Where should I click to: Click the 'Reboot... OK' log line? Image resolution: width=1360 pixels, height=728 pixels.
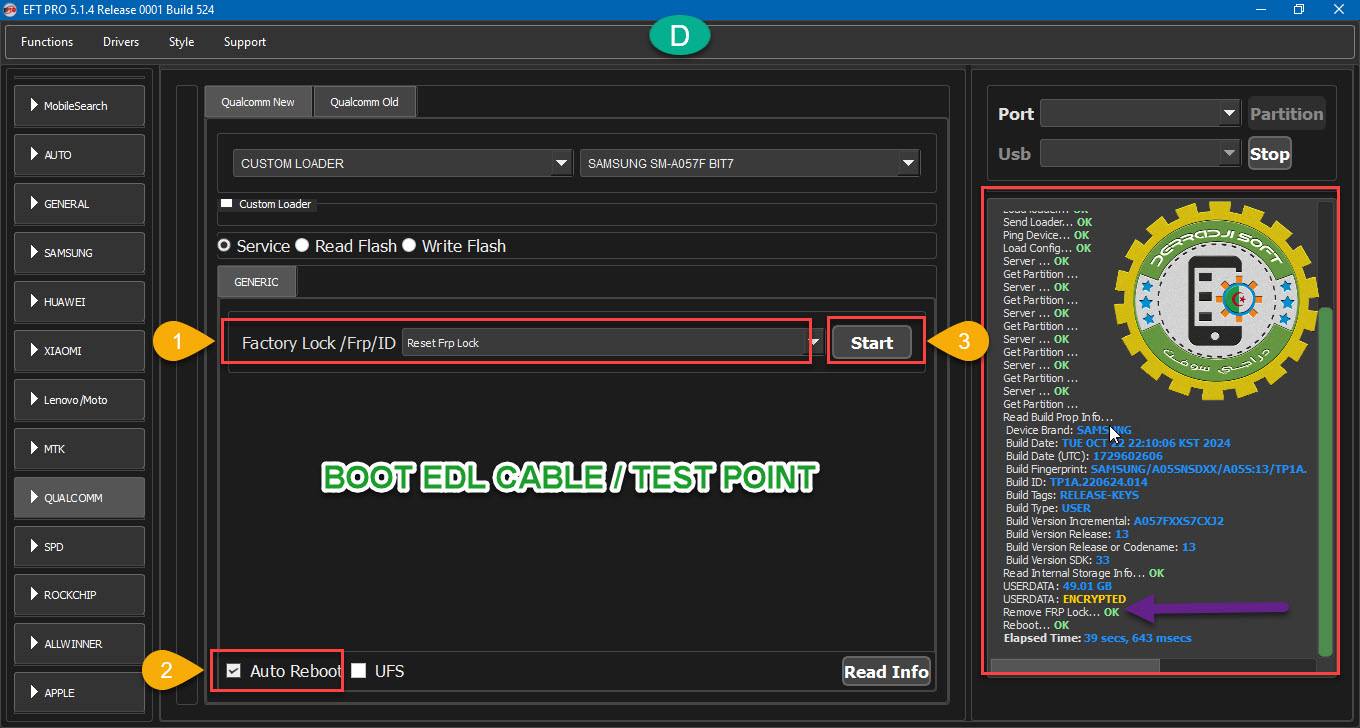pyautogui.click(x=1036, y=625)
